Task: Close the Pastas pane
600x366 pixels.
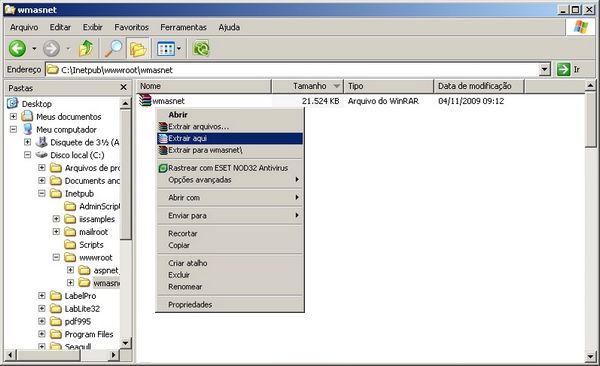Action: (x=123, y=88)
